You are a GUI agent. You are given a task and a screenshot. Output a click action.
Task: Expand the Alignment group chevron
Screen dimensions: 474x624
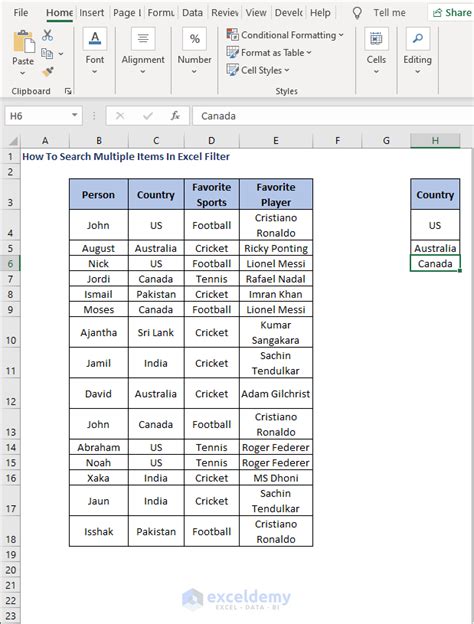[143, 72]
